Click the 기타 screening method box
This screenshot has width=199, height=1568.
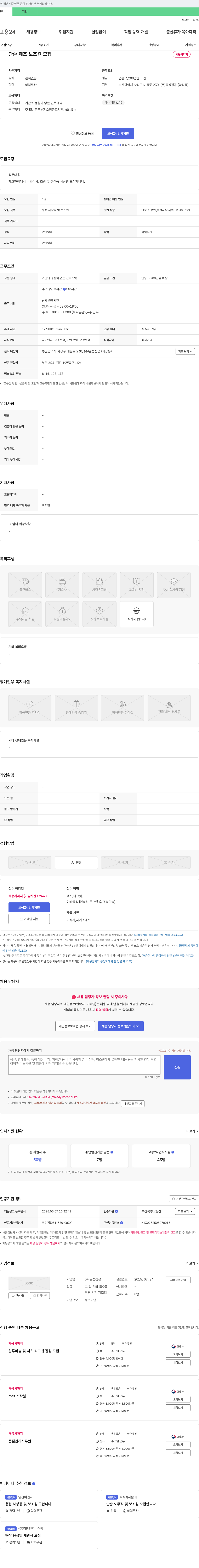pos(169,862)
